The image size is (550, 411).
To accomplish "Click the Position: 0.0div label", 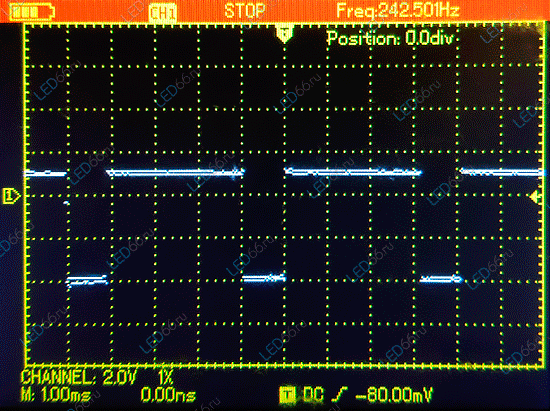I will click(390, 38).
